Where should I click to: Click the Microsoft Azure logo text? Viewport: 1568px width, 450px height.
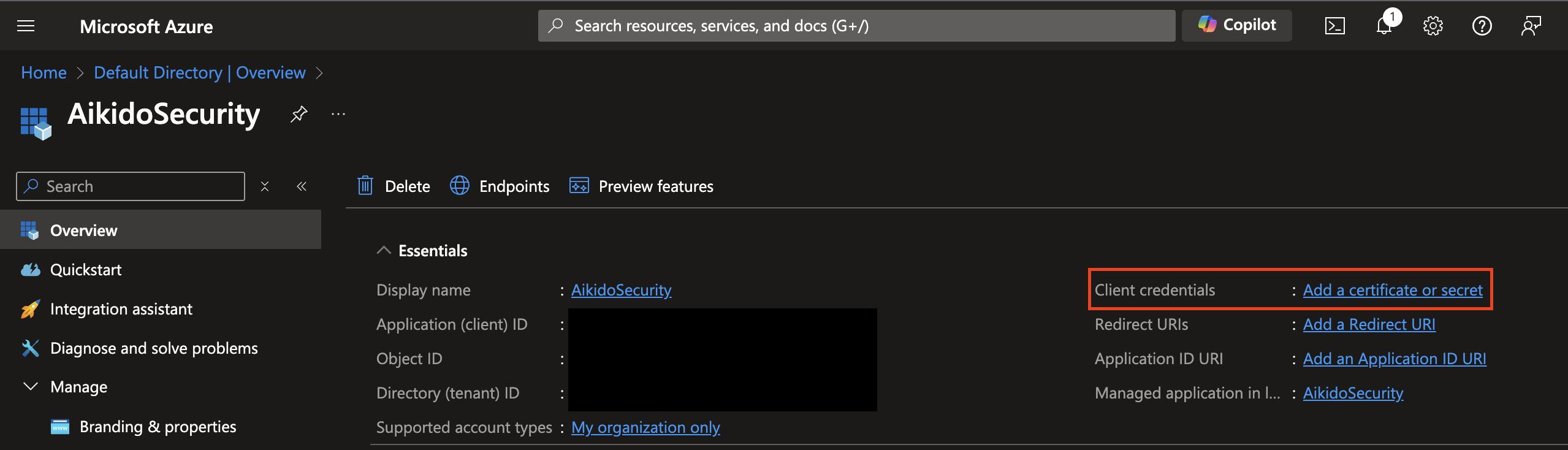[x=147, y=26]
